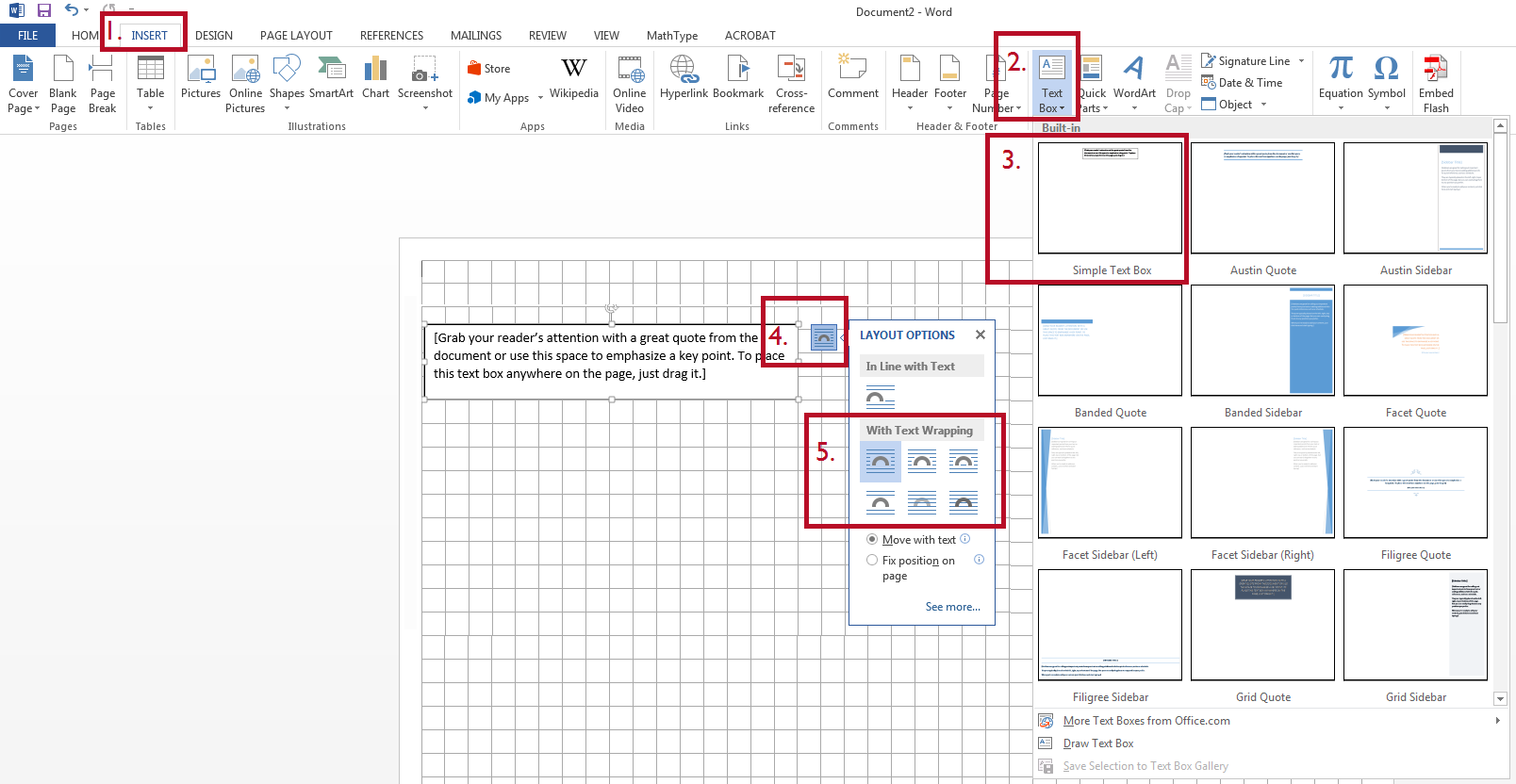Open Online Pictures
This screenshot has width=1516, height=784.
click(246, 84)
